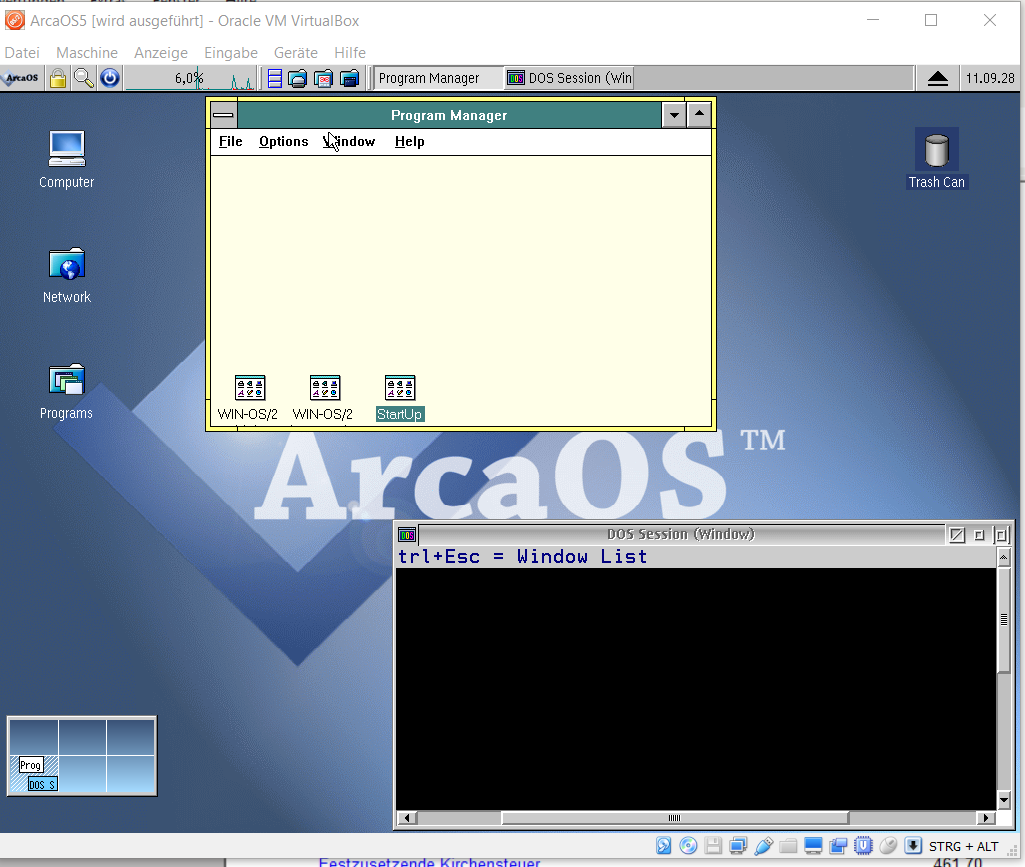Click the STRG + ALT host key label
This screenshot has width=1025, height=867.
[964, 846]
